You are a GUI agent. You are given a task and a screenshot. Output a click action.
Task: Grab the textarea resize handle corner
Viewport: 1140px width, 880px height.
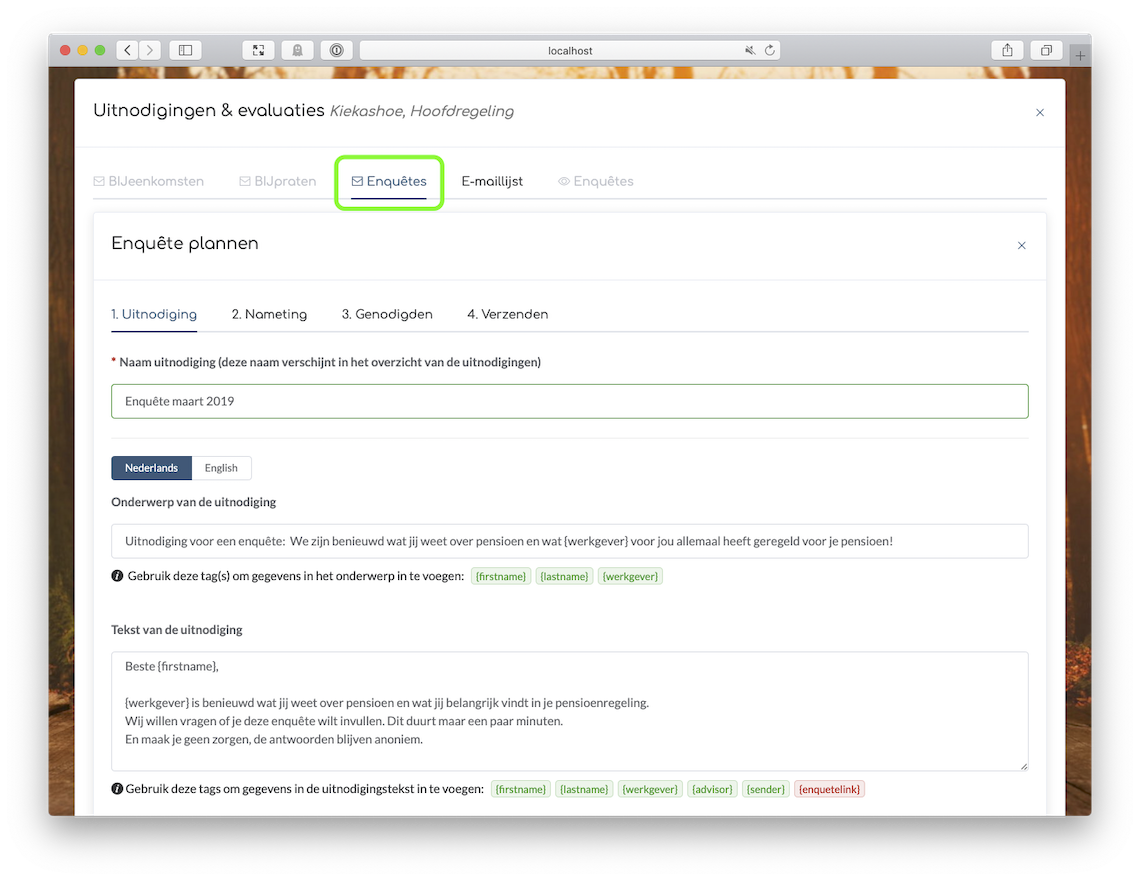click(x=1023, y=765)
